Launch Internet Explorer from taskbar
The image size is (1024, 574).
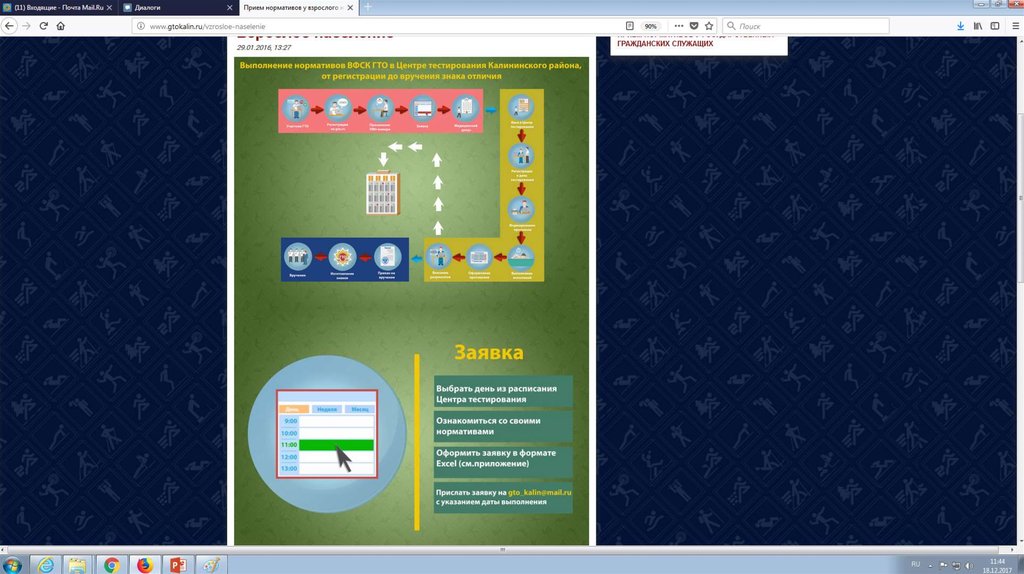(x=45, y=565)
